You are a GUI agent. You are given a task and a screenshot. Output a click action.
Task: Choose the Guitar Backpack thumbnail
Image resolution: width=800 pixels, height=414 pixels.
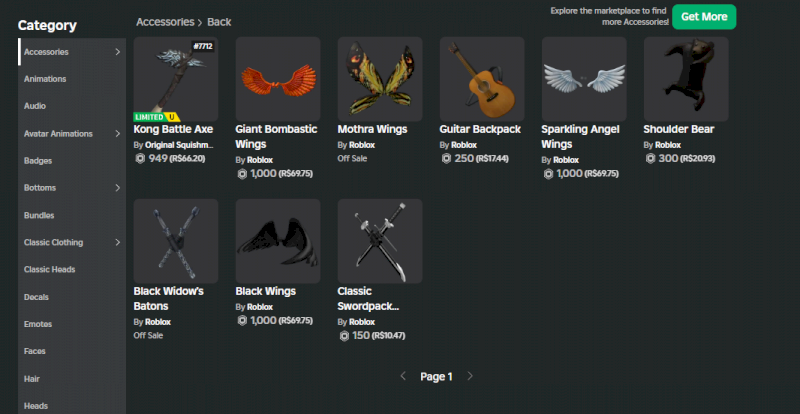pyautogui.click(x=482, y=79)
